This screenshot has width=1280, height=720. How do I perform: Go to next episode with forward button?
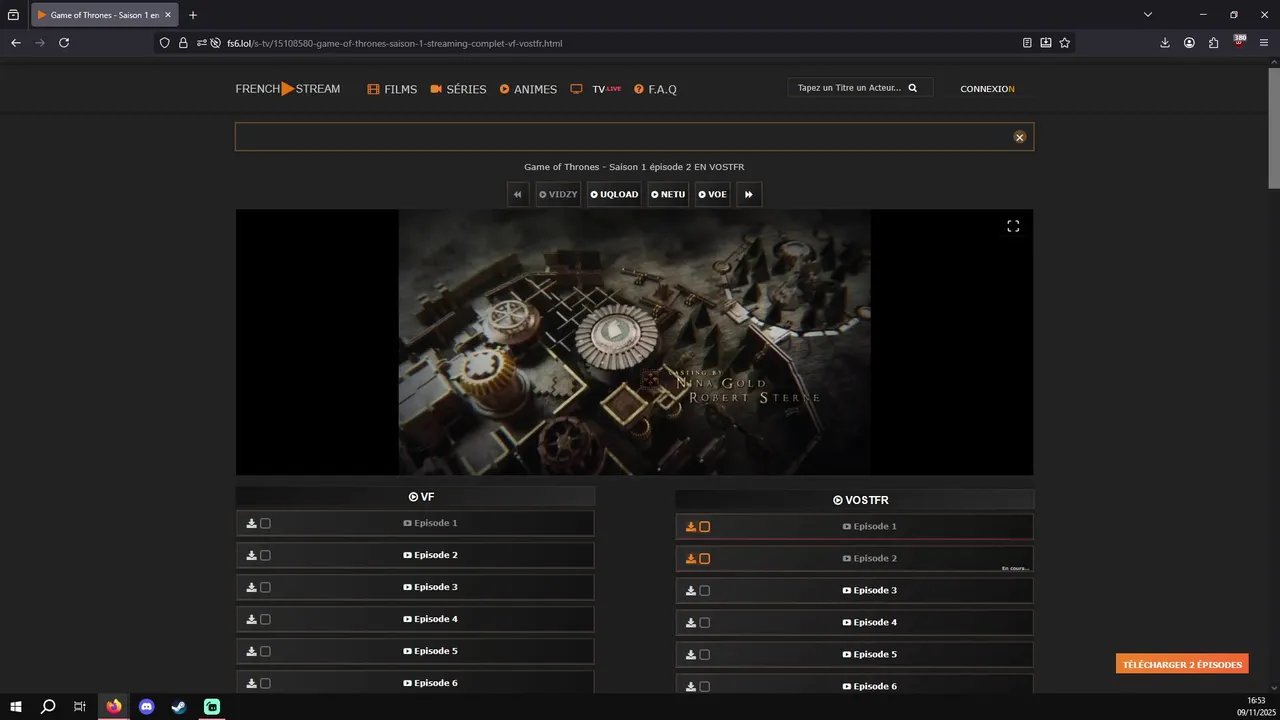tap(748, 194)
